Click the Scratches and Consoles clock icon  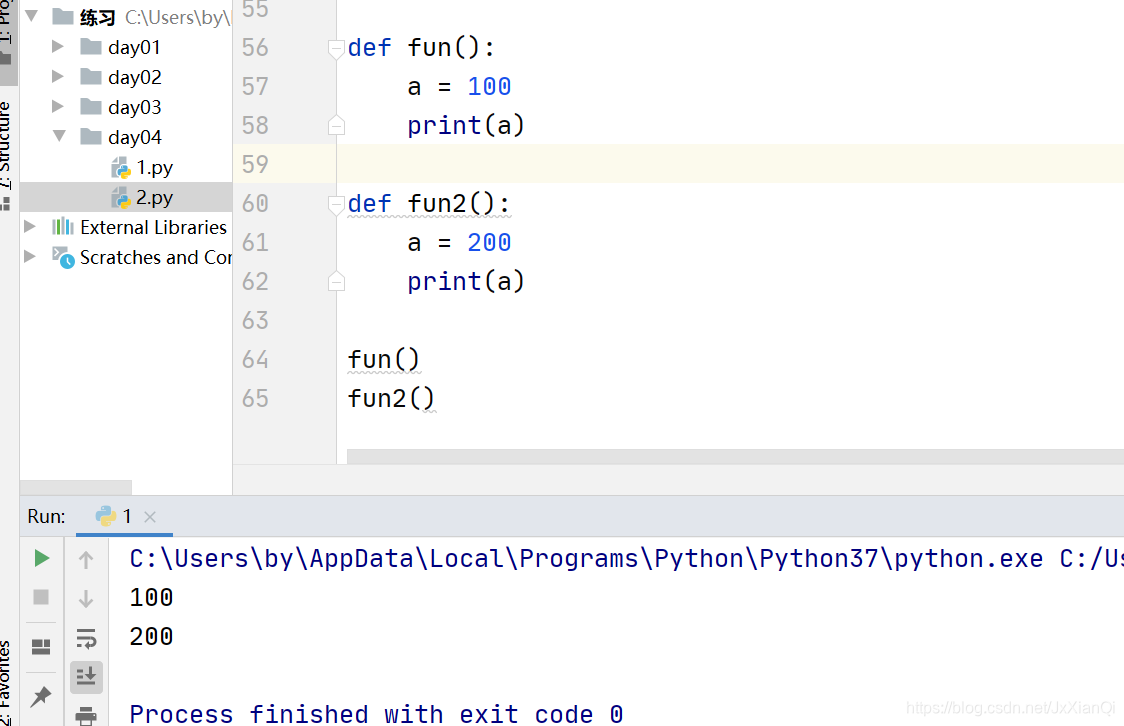pyautogui.click(x=63, y=257)
